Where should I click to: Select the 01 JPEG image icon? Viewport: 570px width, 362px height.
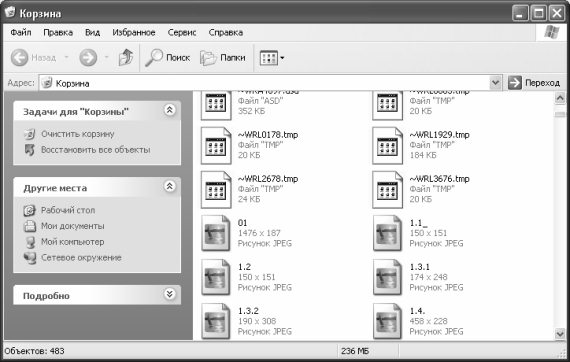216,233
